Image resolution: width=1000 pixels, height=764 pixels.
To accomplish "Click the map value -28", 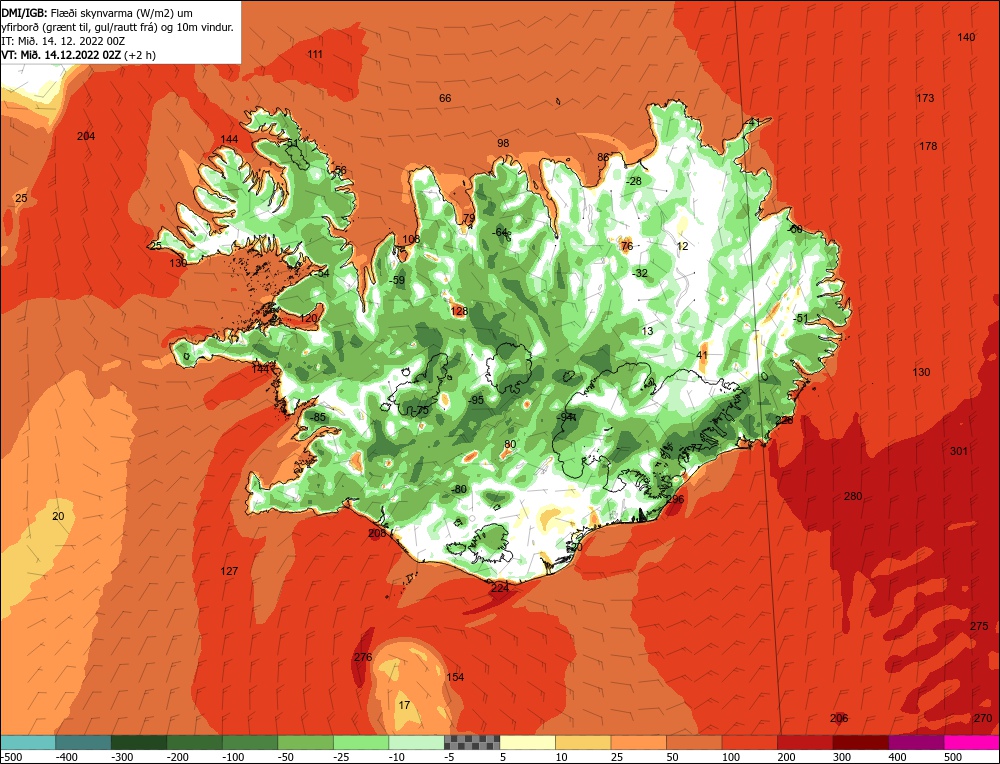I will pyautogui.click(x=634, y=181).
